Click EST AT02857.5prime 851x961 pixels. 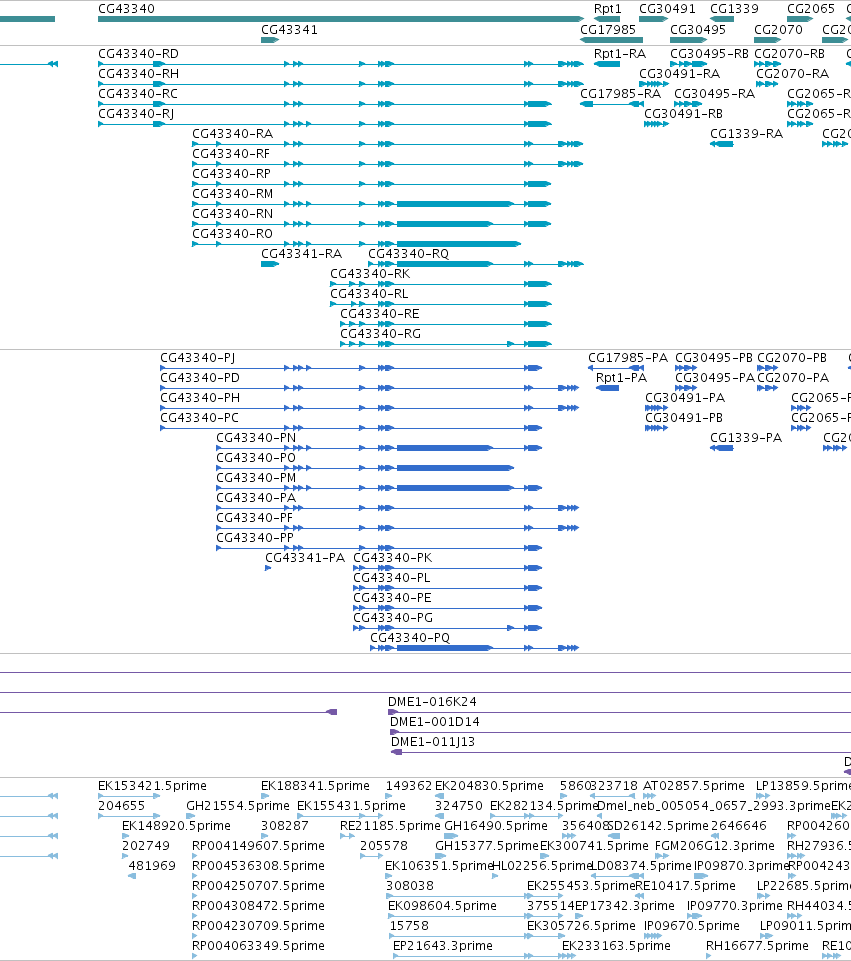tap(692, 786)
